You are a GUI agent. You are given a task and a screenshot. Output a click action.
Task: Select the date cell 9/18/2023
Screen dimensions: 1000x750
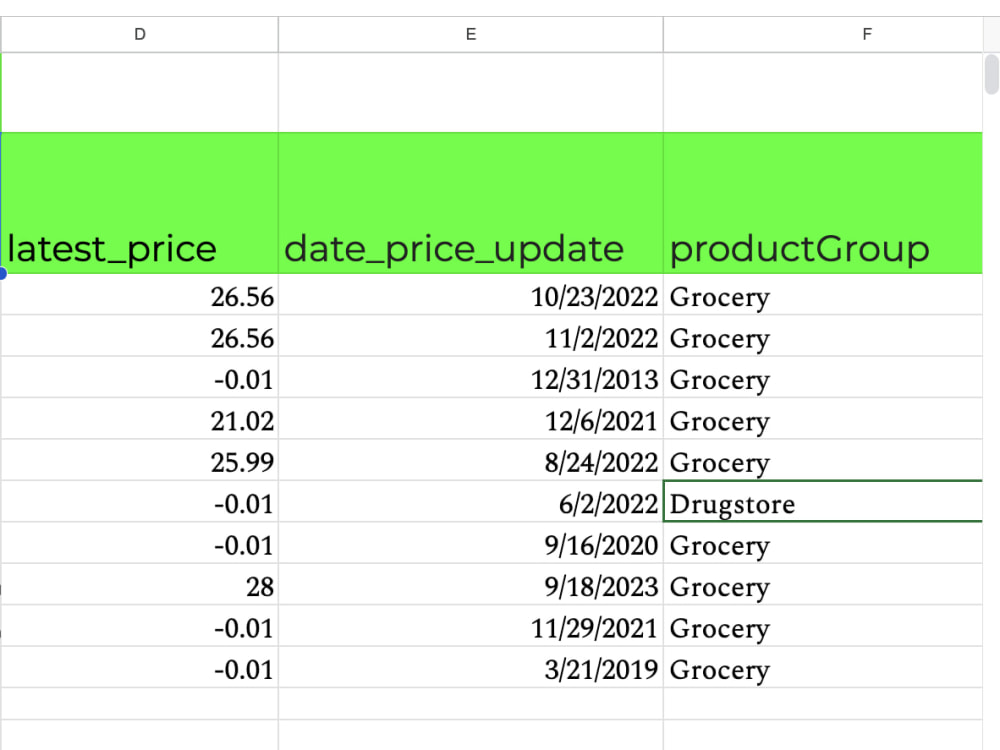(x=471, y=584)
